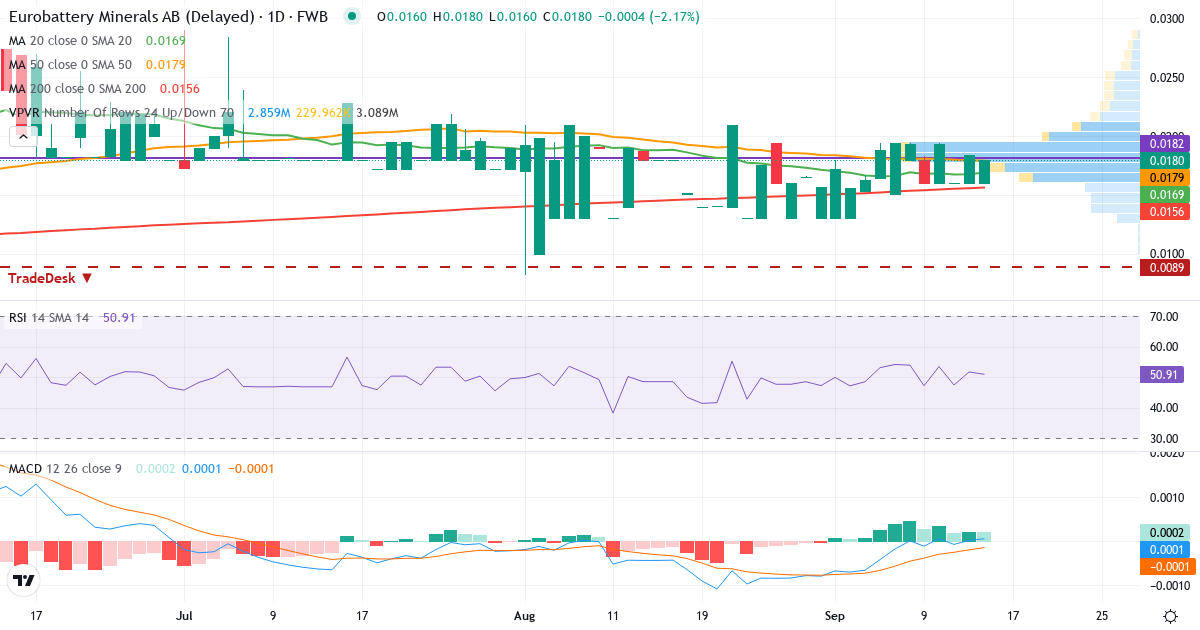
Task: Click the VPVR total 3.089M value
Action: pos(377,113)
